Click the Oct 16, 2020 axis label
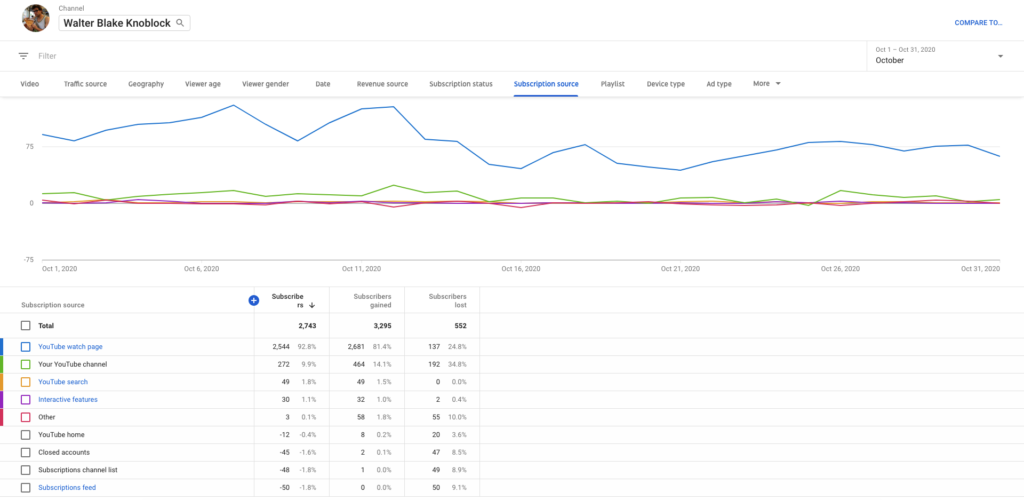Viewport: 1024px width, 500px height. (x=520, y=269)
